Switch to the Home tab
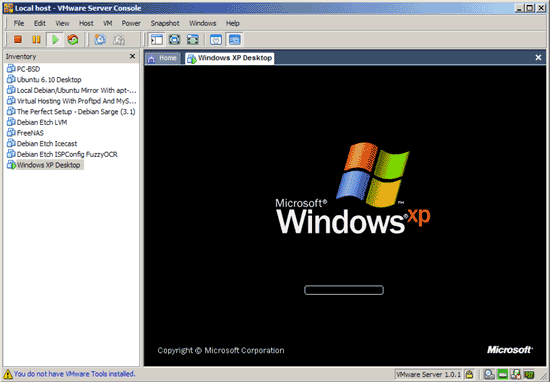The width and height of the screenshot is (550, 382). [x=162, y=58]
